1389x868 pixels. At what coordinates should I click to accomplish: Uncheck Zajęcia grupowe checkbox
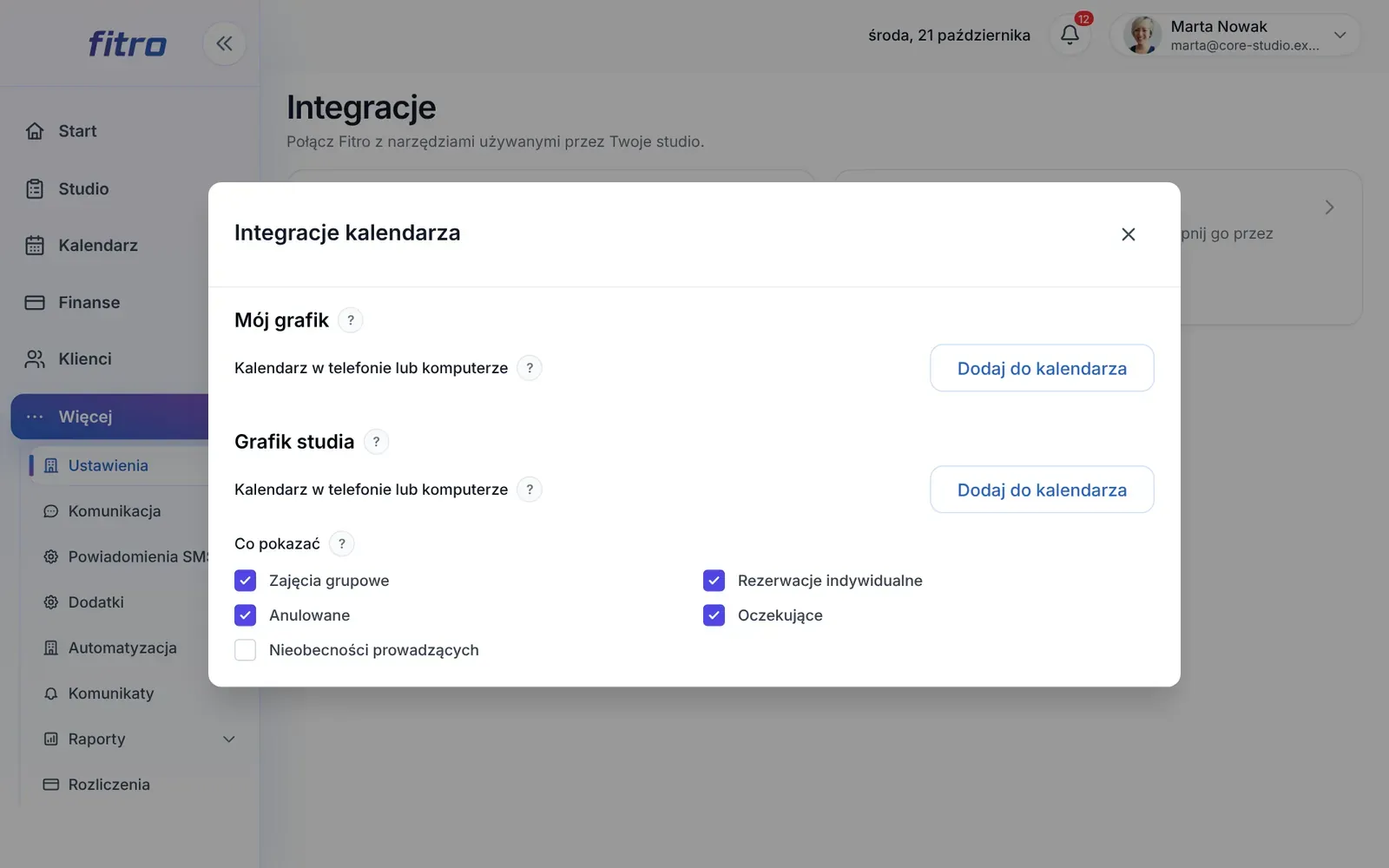[246, 581]
